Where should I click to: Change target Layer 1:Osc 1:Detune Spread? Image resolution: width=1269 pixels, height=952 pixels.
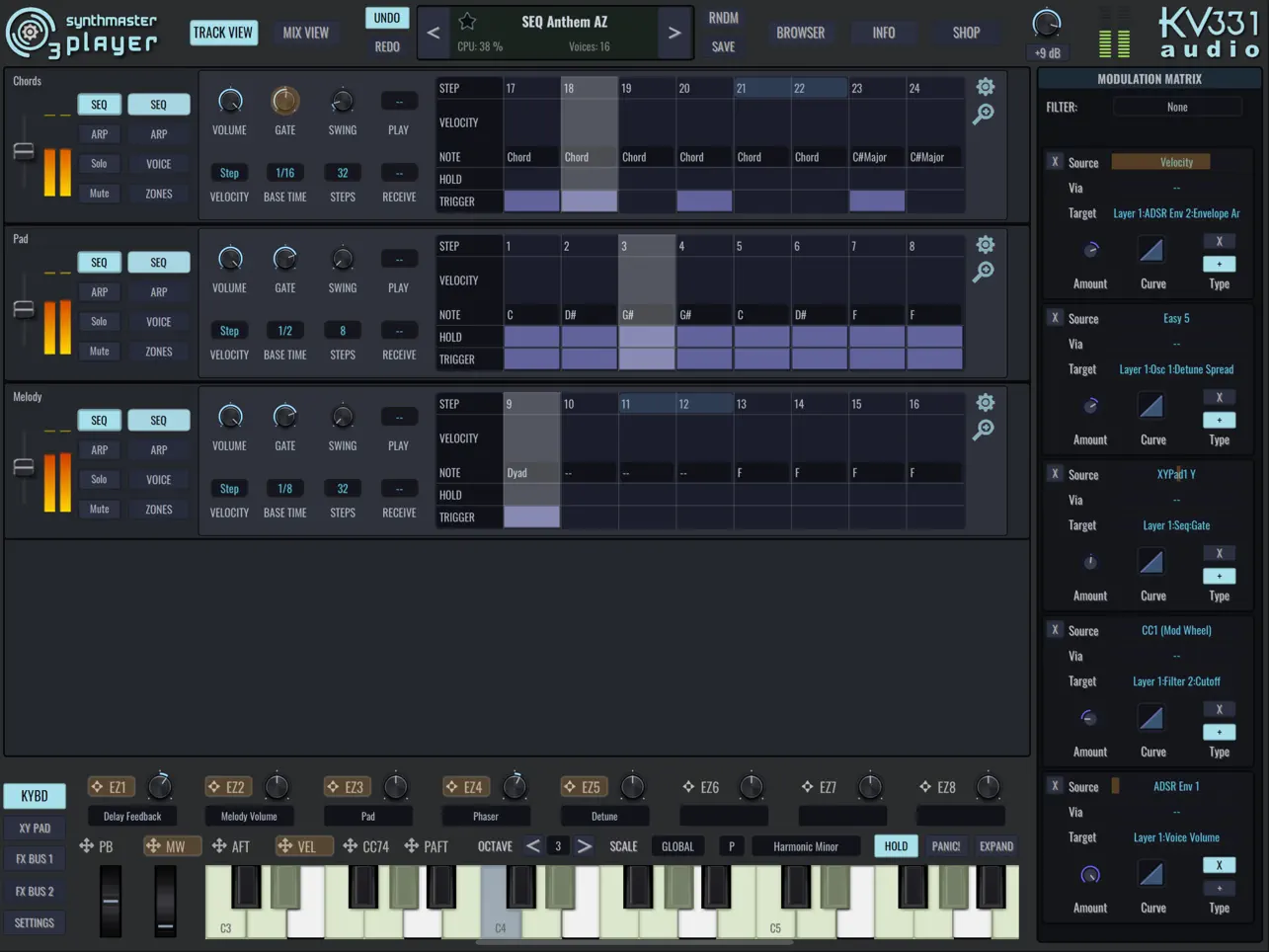1176,369
